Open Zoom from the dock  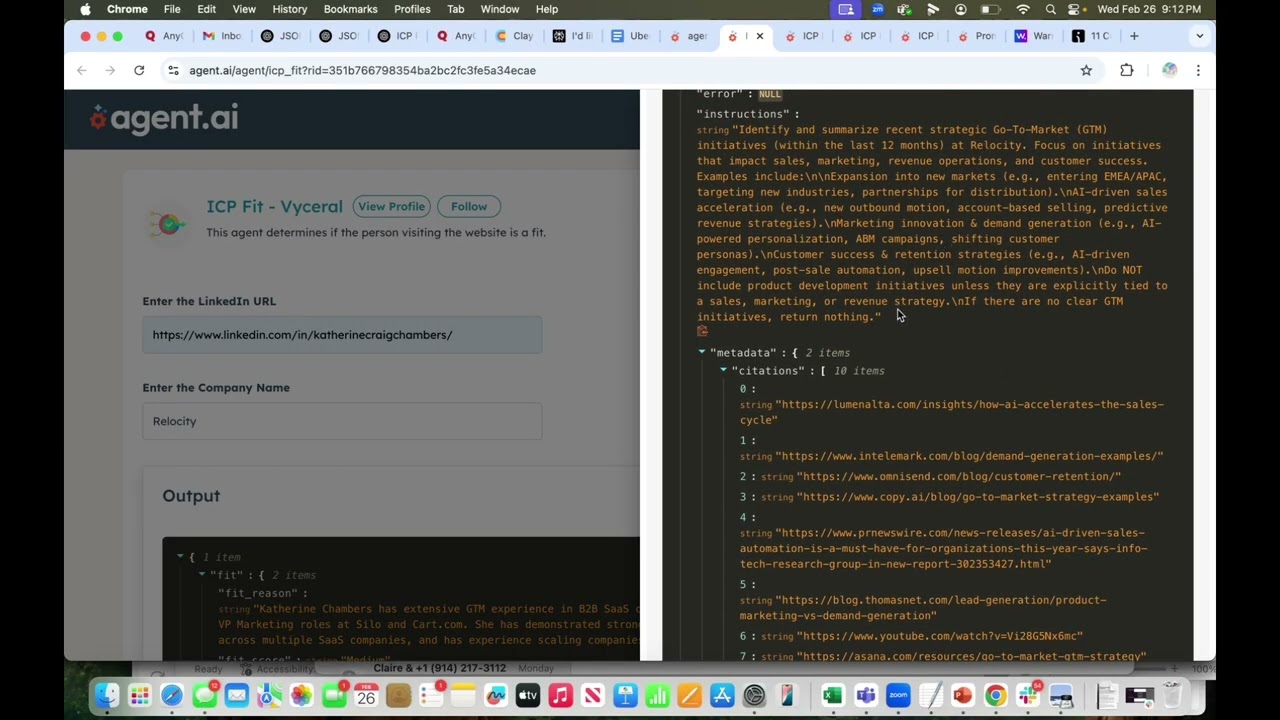[898, 695]
